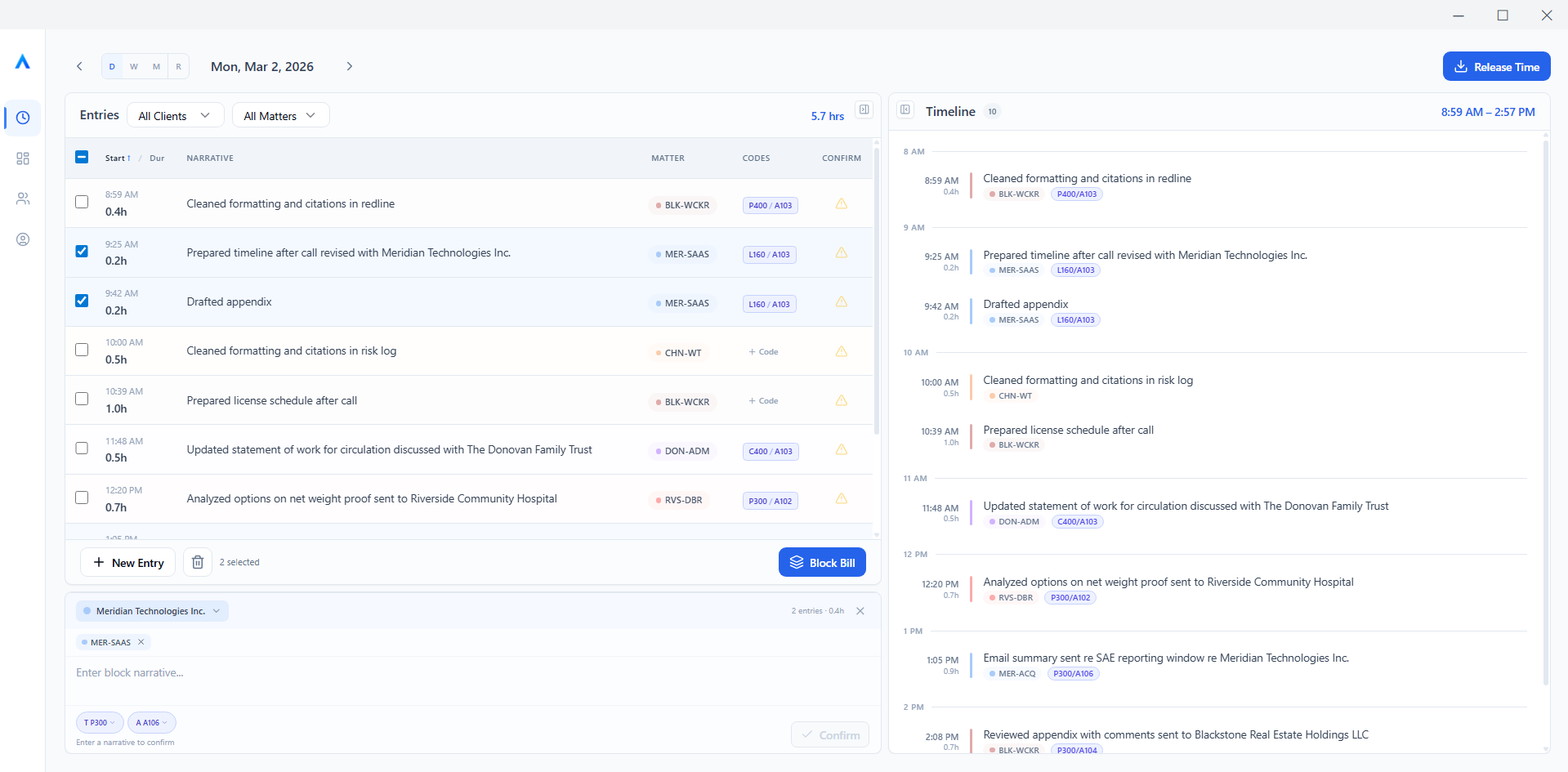Select the M month view tab

(156, 66)
